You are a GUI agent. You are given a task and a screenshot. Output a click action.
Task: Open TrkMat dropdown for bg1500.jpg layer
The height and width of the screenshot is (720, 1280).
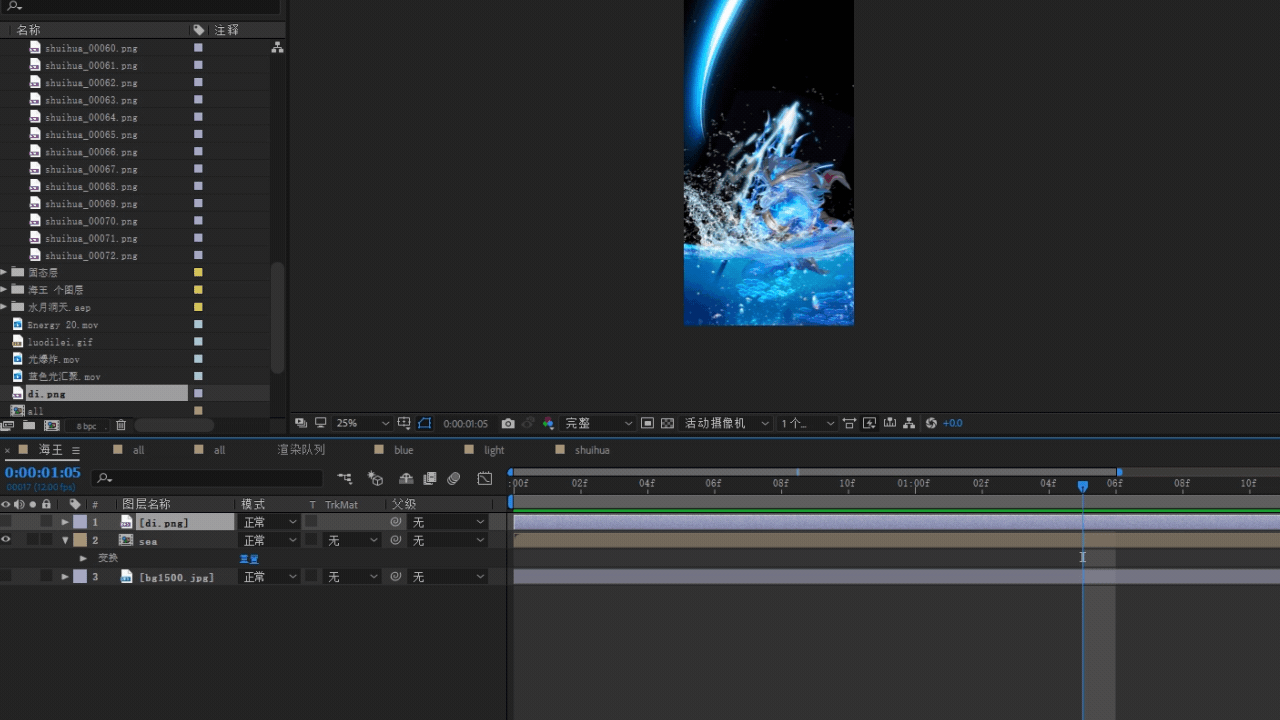353,576
